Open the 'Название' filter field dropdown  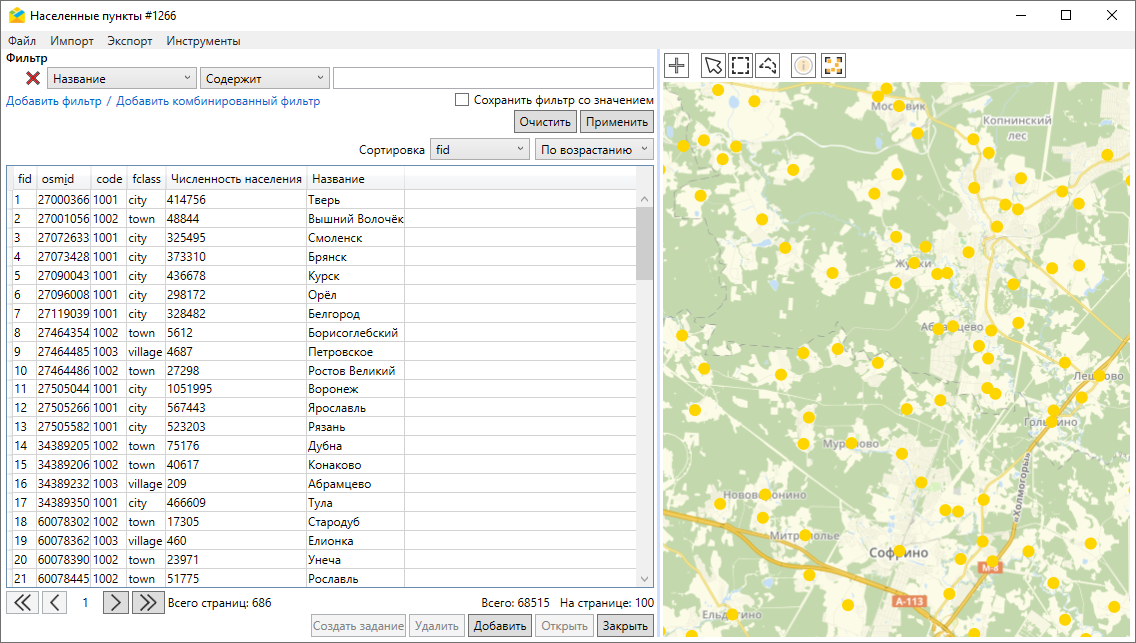(121, 78)
